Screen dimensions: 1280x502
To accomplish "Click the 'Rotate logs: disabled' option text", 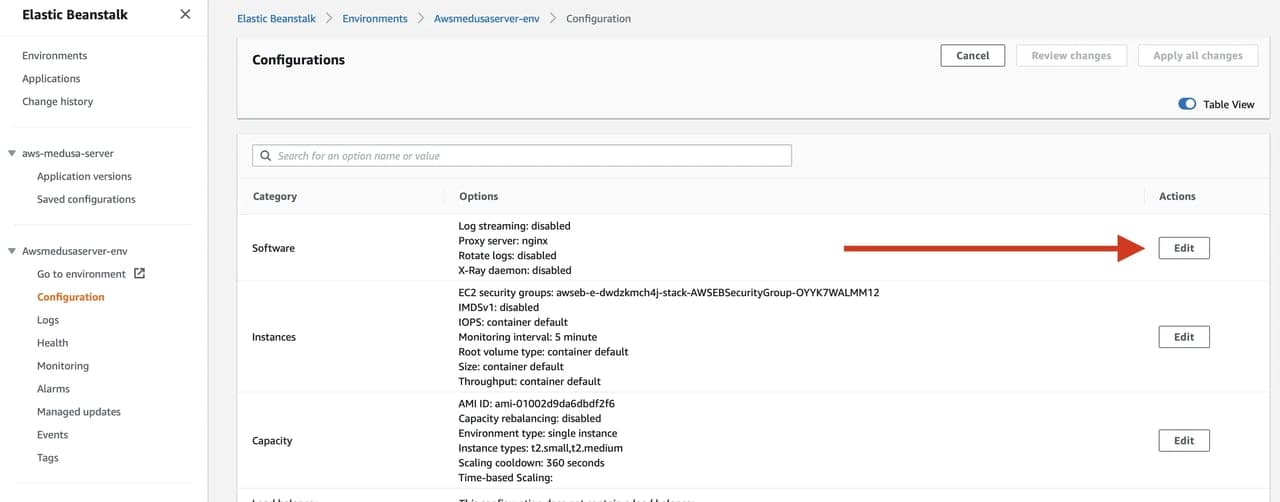I will (508, 256).
